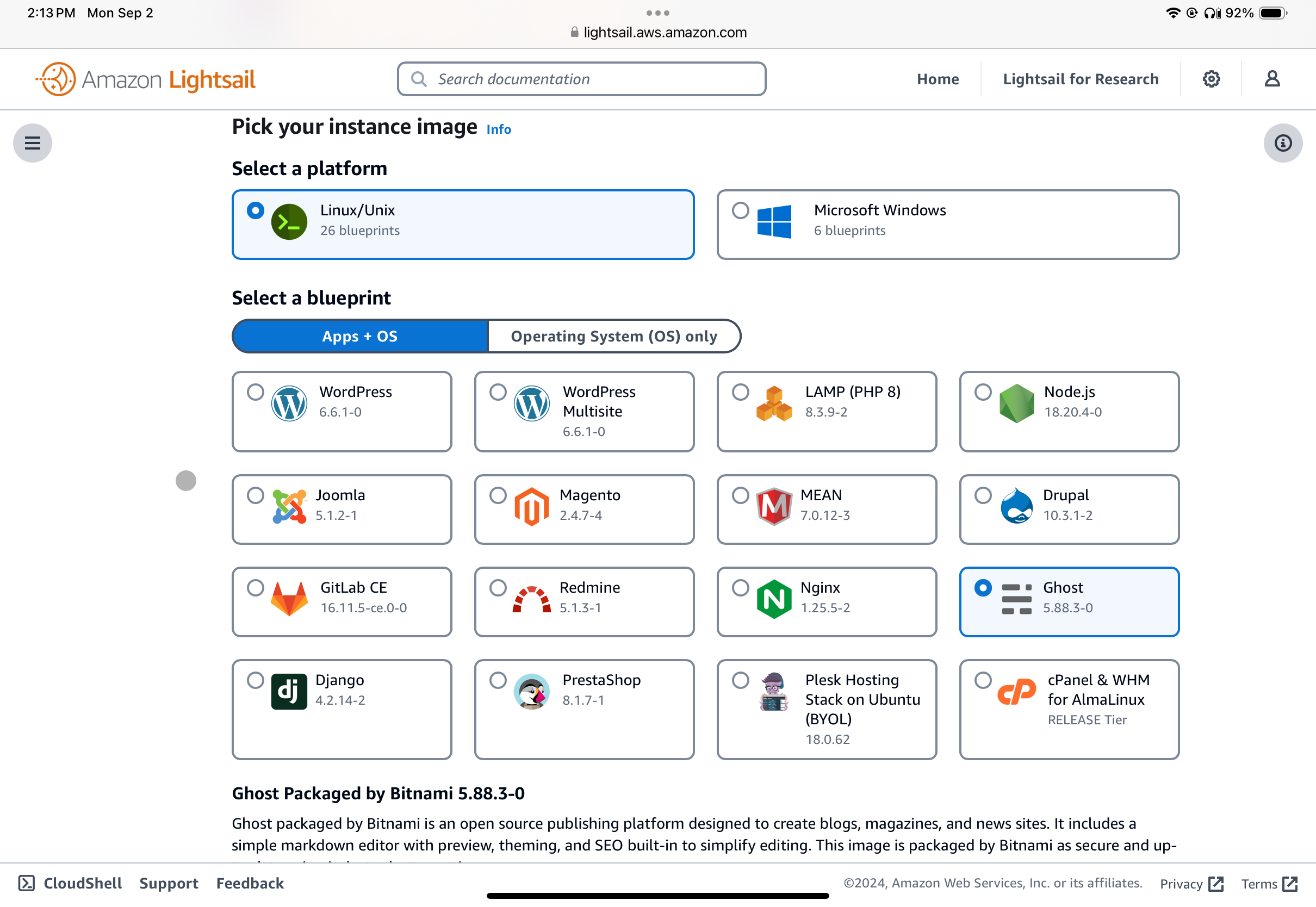The image size is (1316, 907).
Task: Open the hamburger navigation menu
Action: (33, 142)
